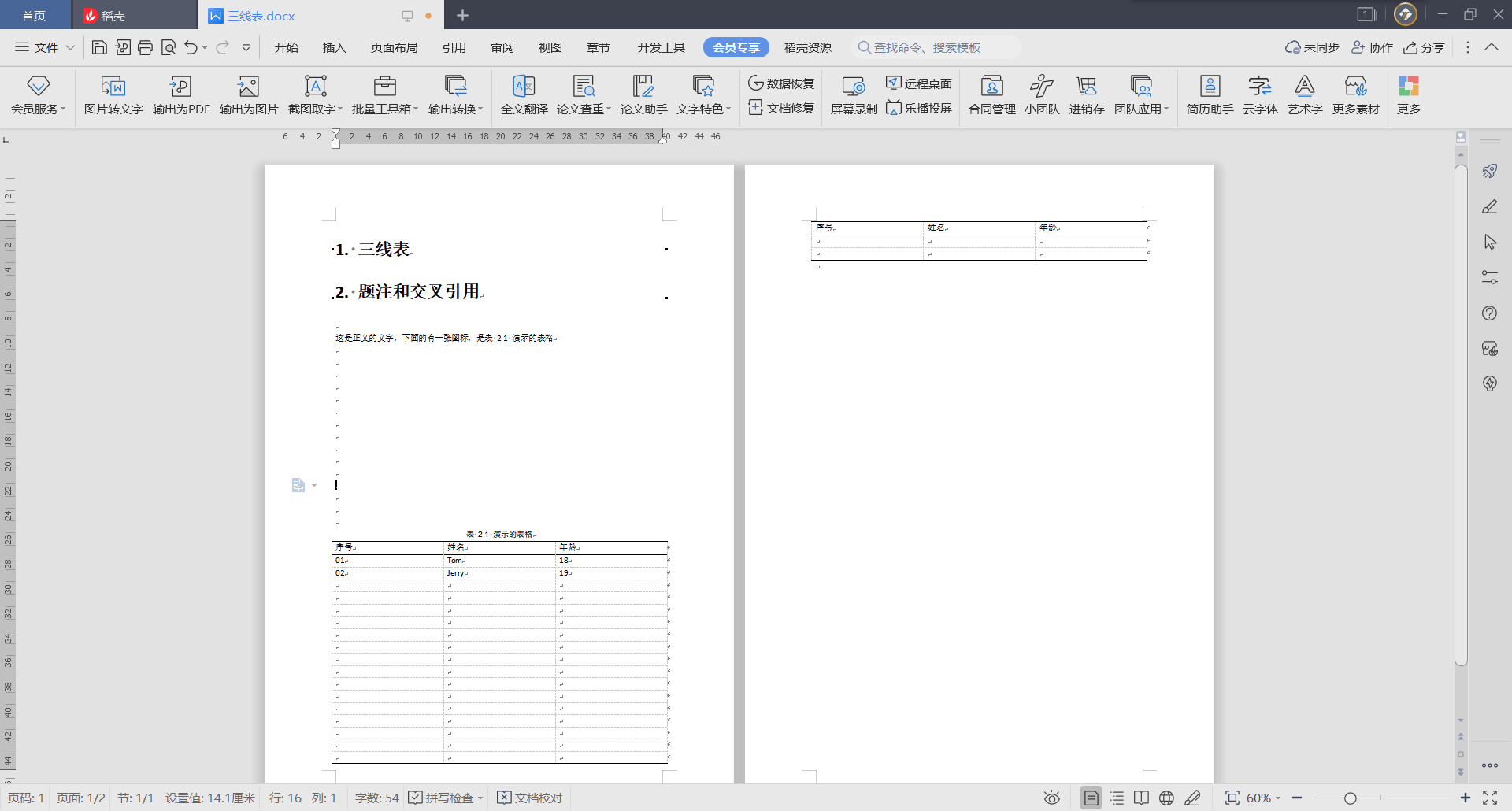Screen dimensions: 1512x811
Task: Click 输出为PDF export icon
Action: tap(181, 94)
